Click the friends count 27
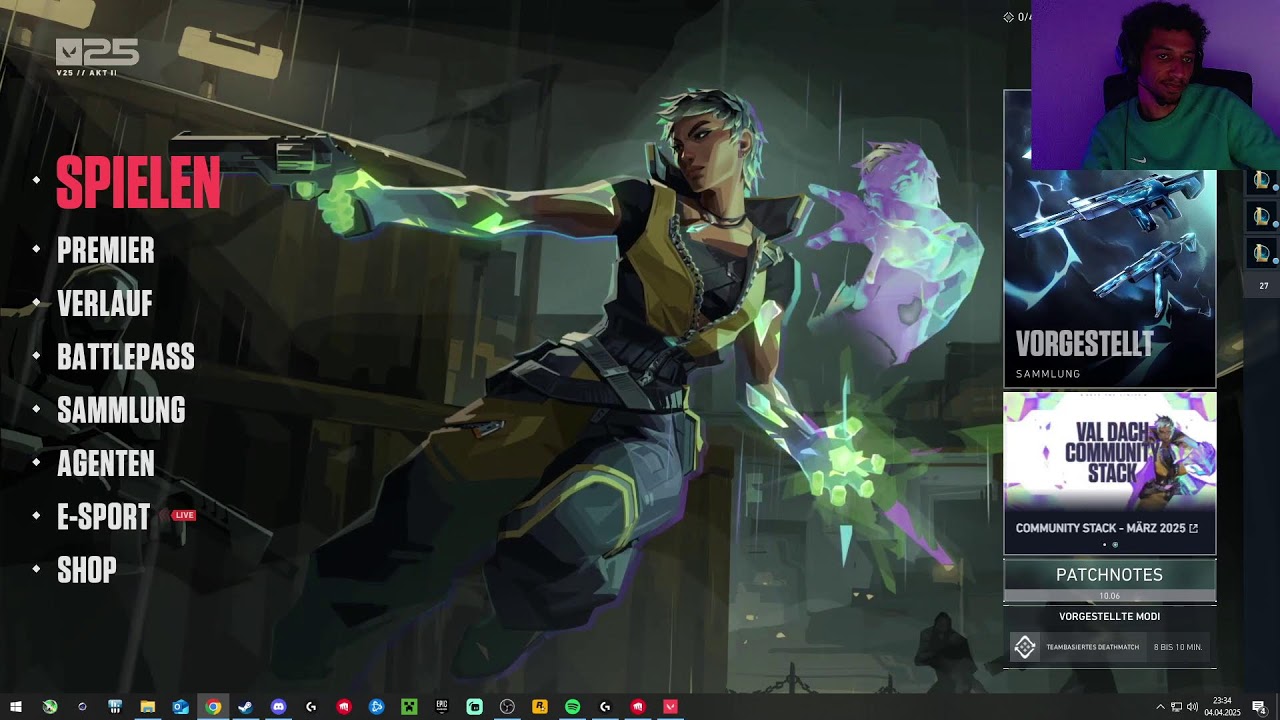The width and height of the screenshot is (1280, 720). [x=1263, y=286]
